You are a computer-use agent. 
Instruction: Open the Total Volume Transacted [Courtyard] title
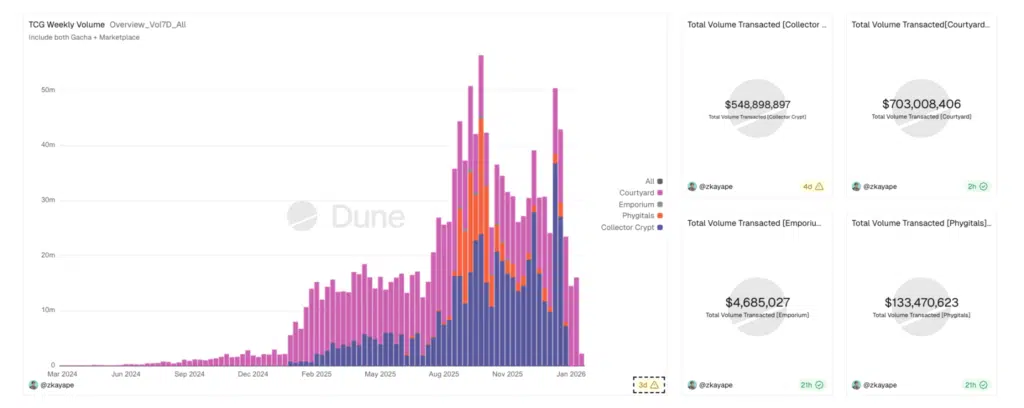pos(919,23)
